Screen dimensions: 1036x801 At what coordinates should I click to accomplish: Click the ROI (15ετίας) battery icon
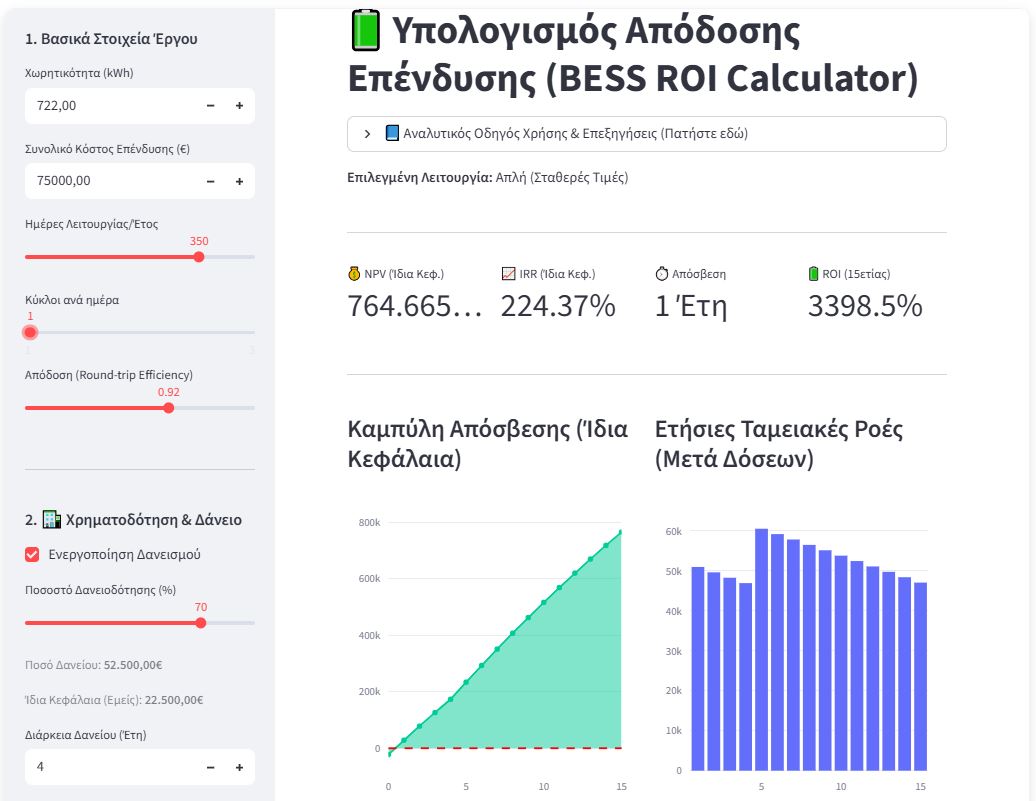814,274
